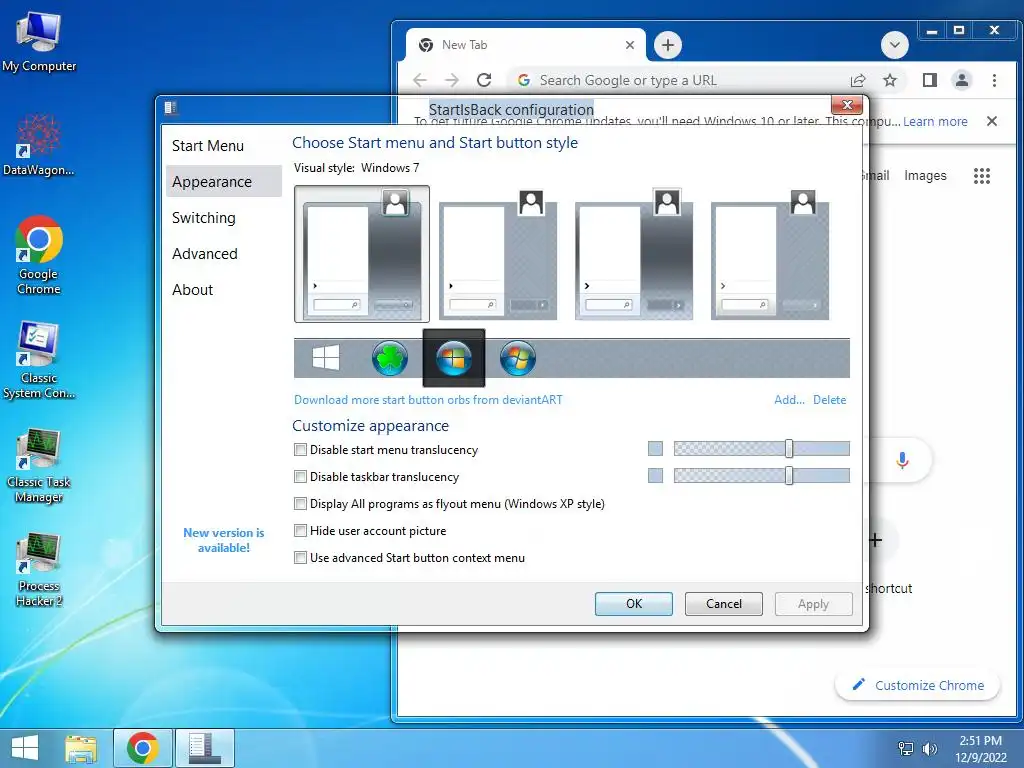1024x768 pixels.
Task: Open Google Chrome desktop shortcut
Action: (x=39, y=255)
